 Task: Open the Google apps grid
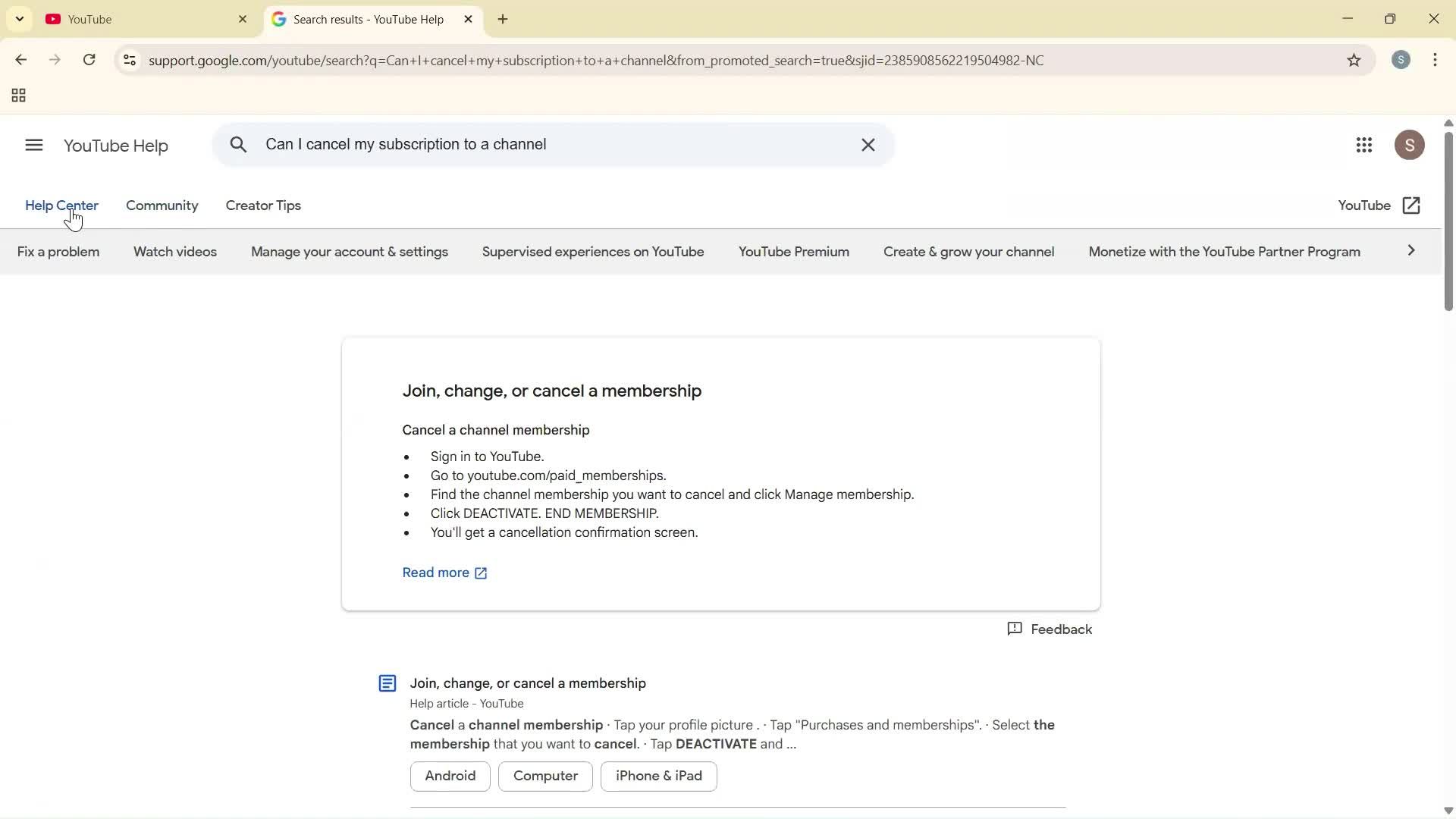(x=1365, y=145)
